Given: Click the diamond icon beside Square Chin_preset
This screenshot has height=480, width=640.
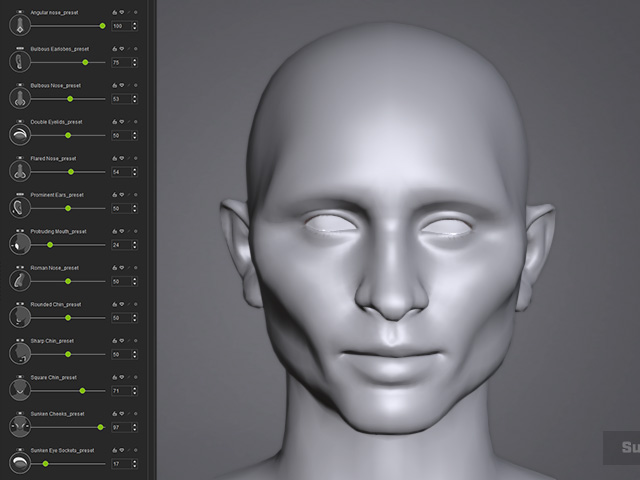Looking at the screenshot, I should pyautogui.click(x=122, y=377).
